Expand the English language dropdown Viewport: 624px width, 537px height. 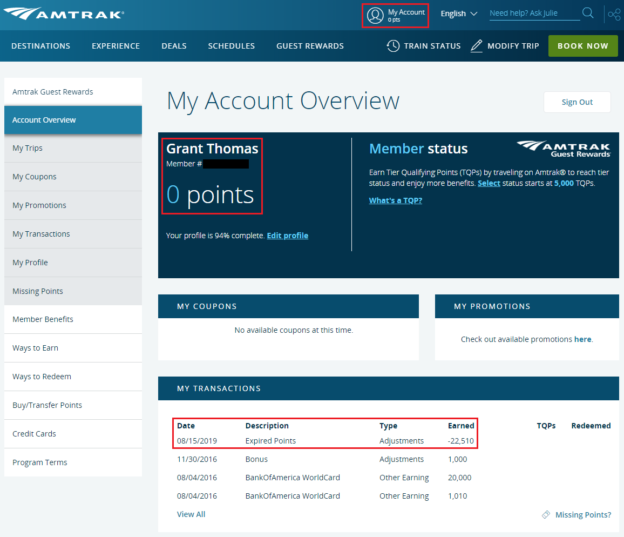pos(458,14)
